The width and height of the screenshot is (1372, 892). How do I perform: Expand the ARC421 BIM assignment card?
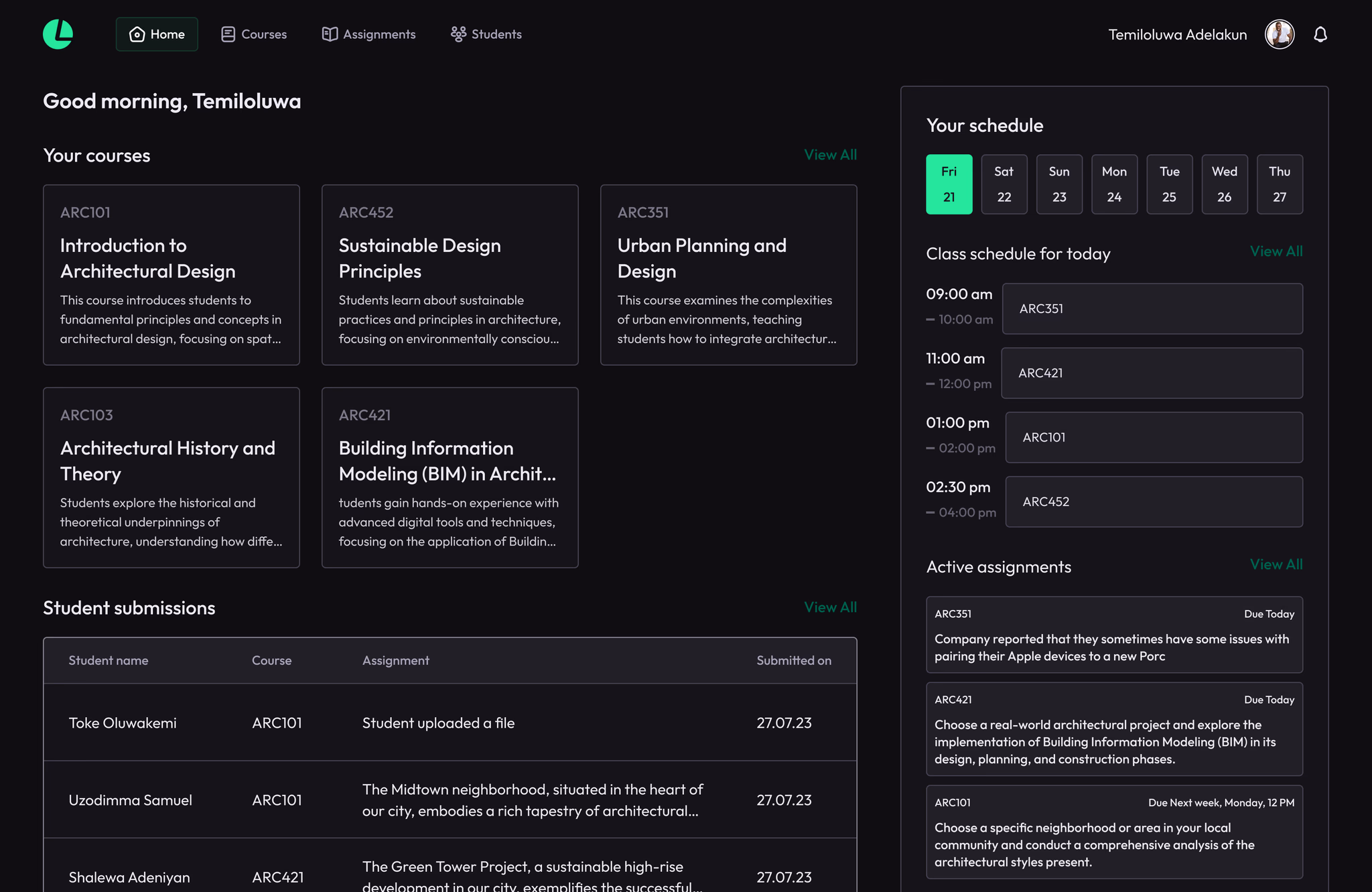(1113, 729)
